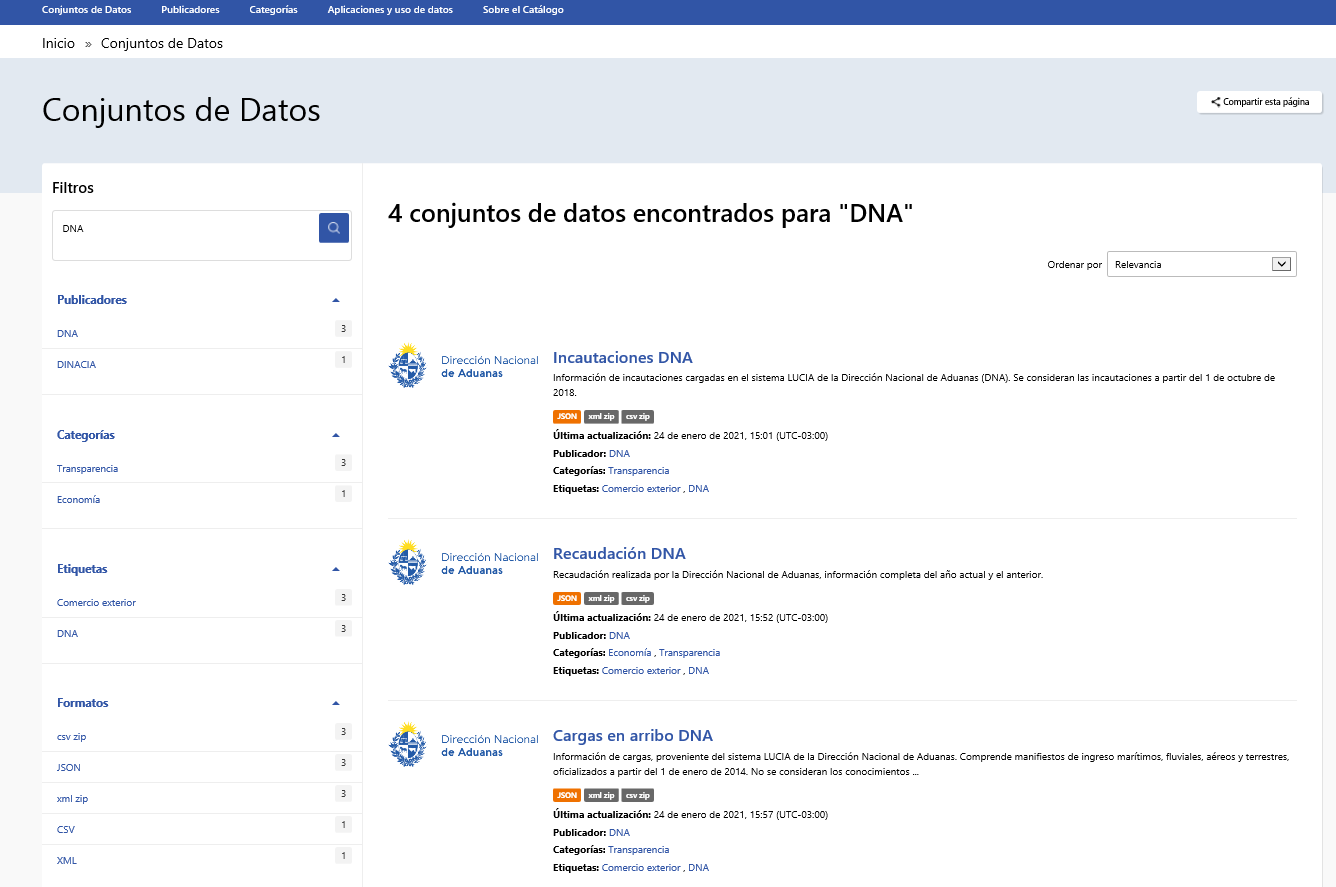
Task: Click the xml zip badge under Cargas en arribo DNA
Action: pos(601,796)
